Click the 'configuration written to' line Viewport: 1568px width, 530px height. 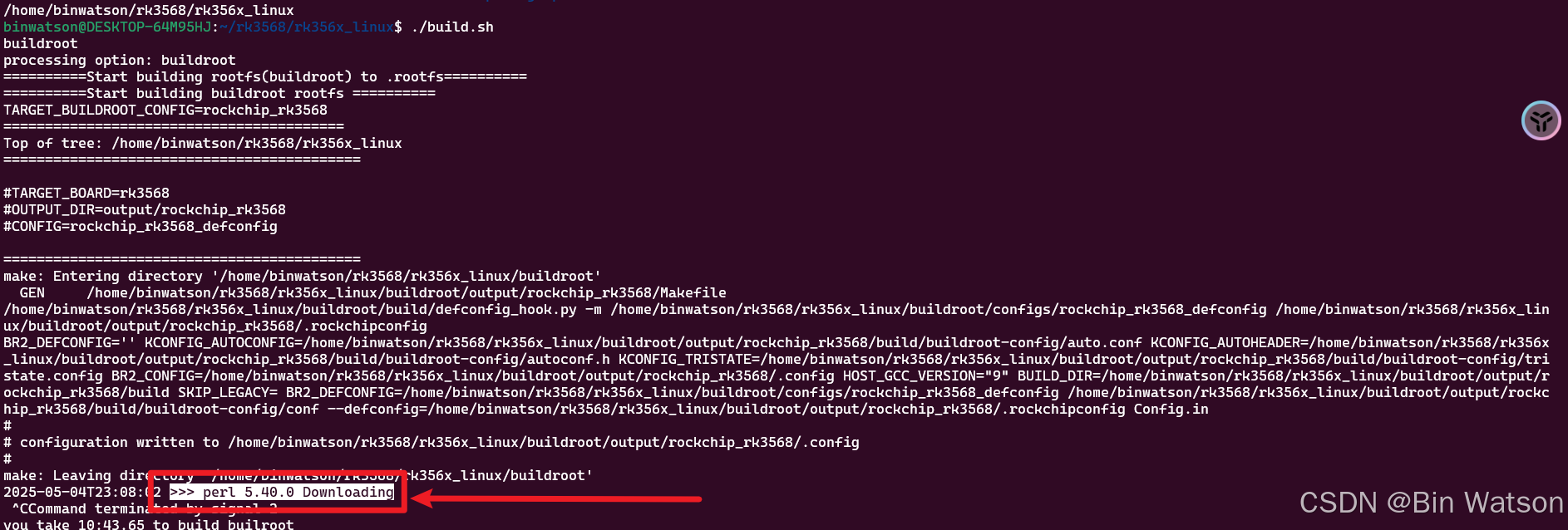(x=431, y=442)
